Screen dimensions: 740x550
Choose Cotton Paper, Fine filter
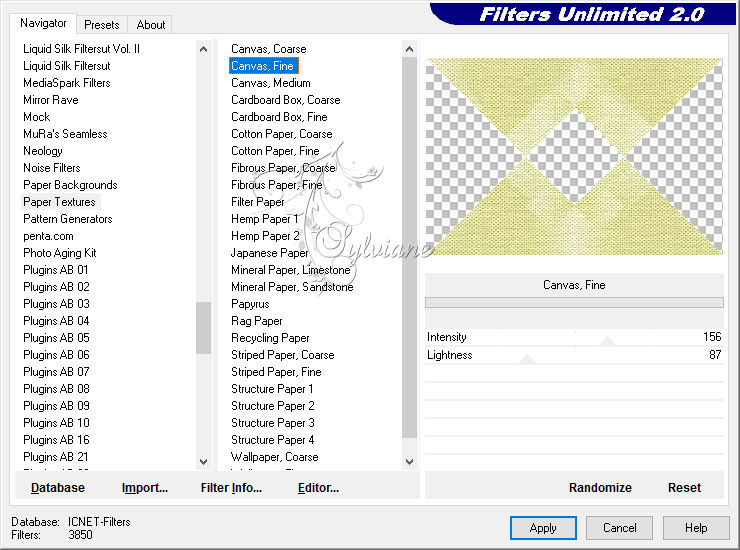tap(275, 151)
